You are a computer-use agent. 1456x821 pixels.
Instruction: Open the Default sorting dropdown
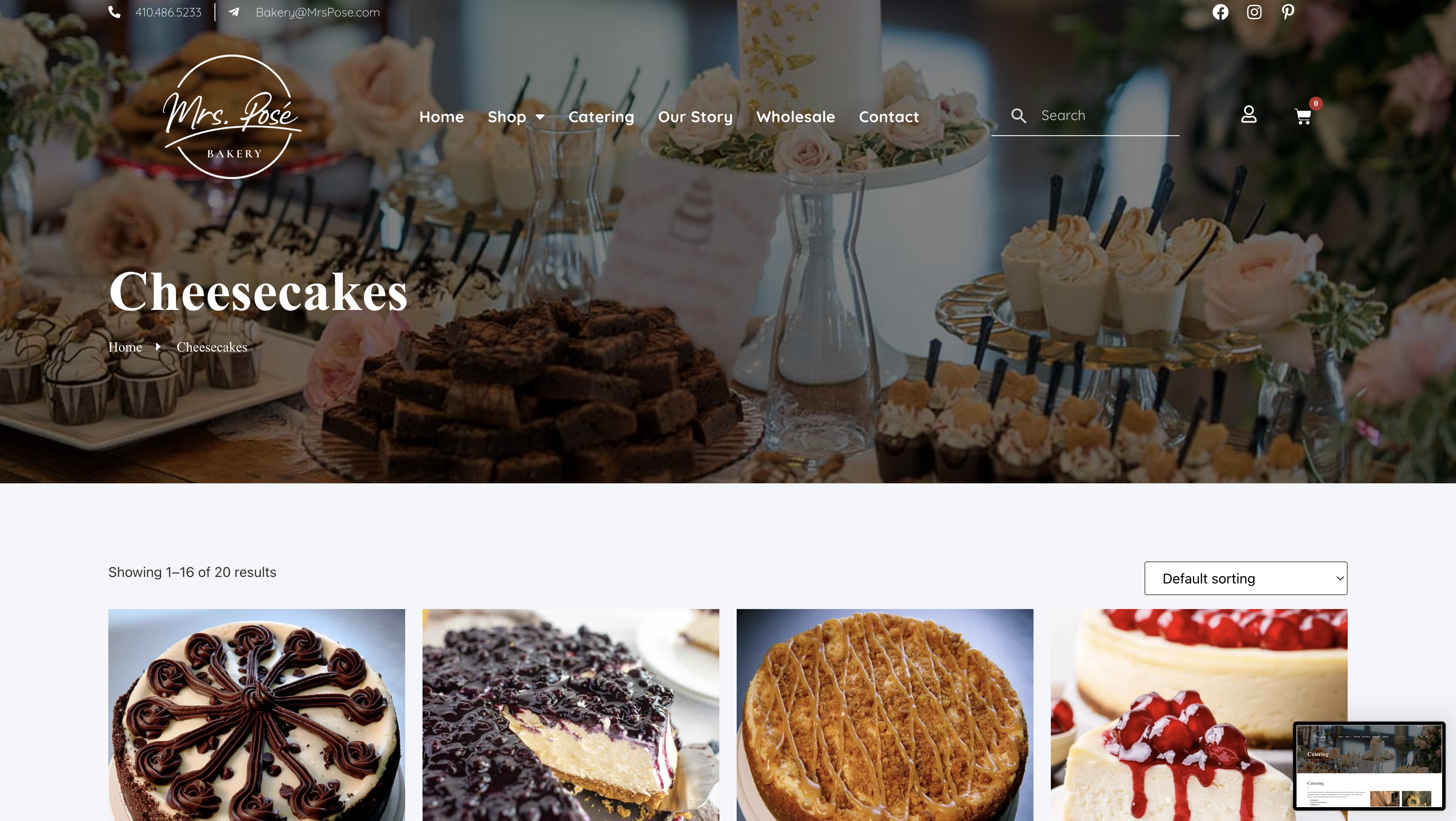1246,578
